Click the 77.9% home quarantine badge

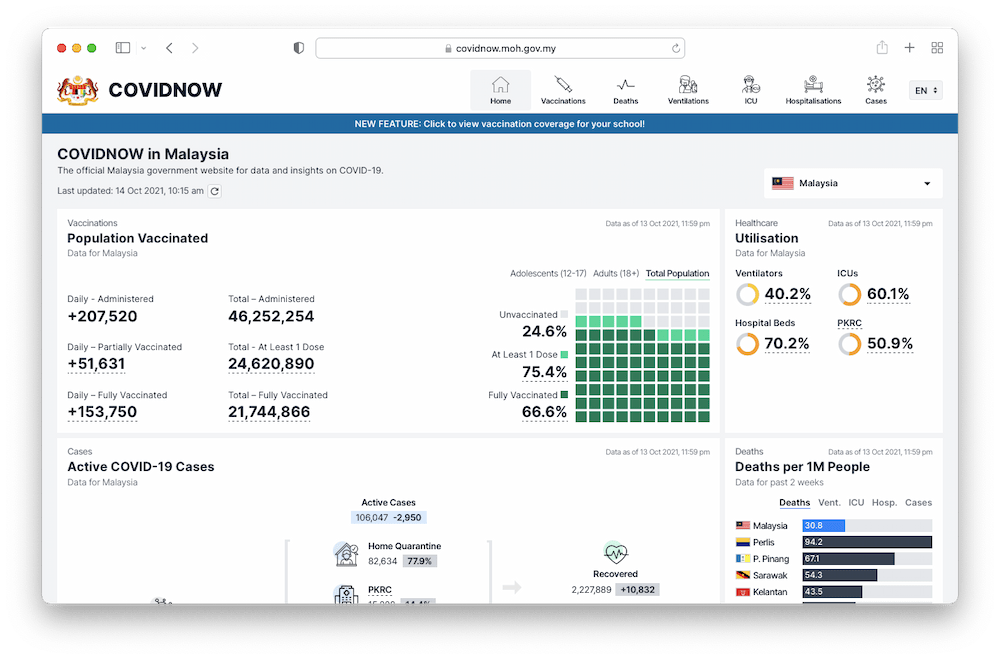point(419,561)
